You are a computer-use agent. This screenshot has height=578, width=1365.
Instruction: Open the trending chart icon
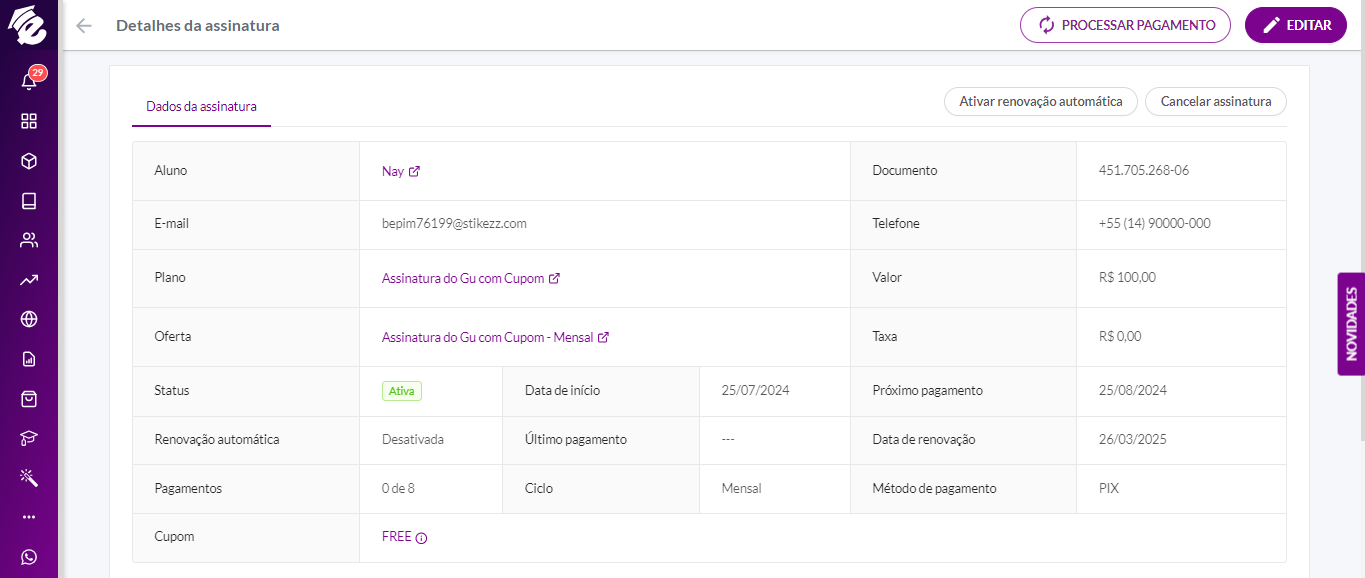[29, 280]
